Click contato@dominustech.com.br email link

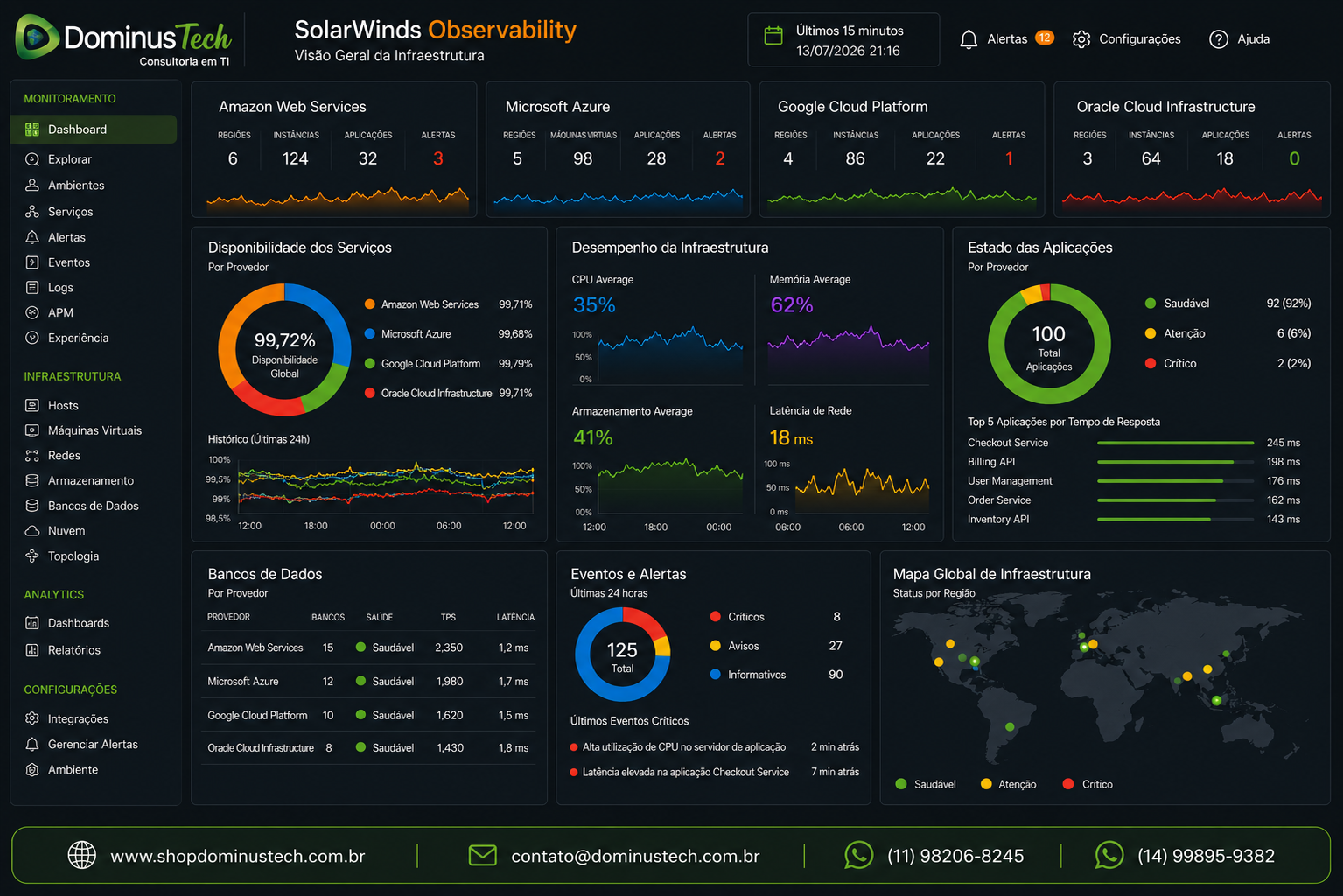tap(635, 856)
